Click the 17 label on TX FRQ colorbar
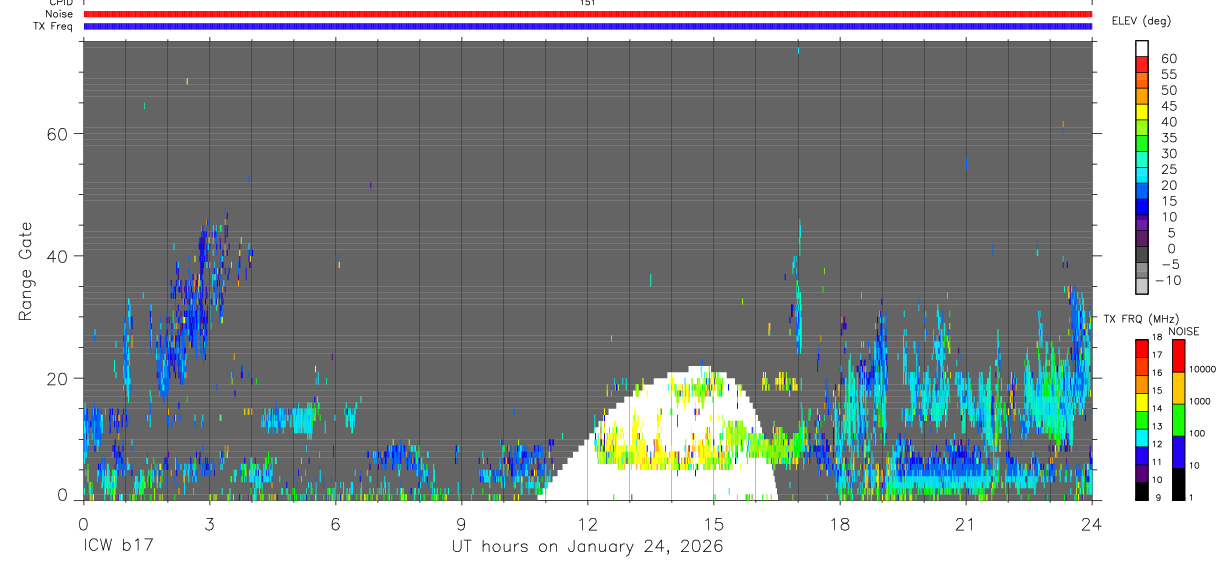 (1157, 355)
